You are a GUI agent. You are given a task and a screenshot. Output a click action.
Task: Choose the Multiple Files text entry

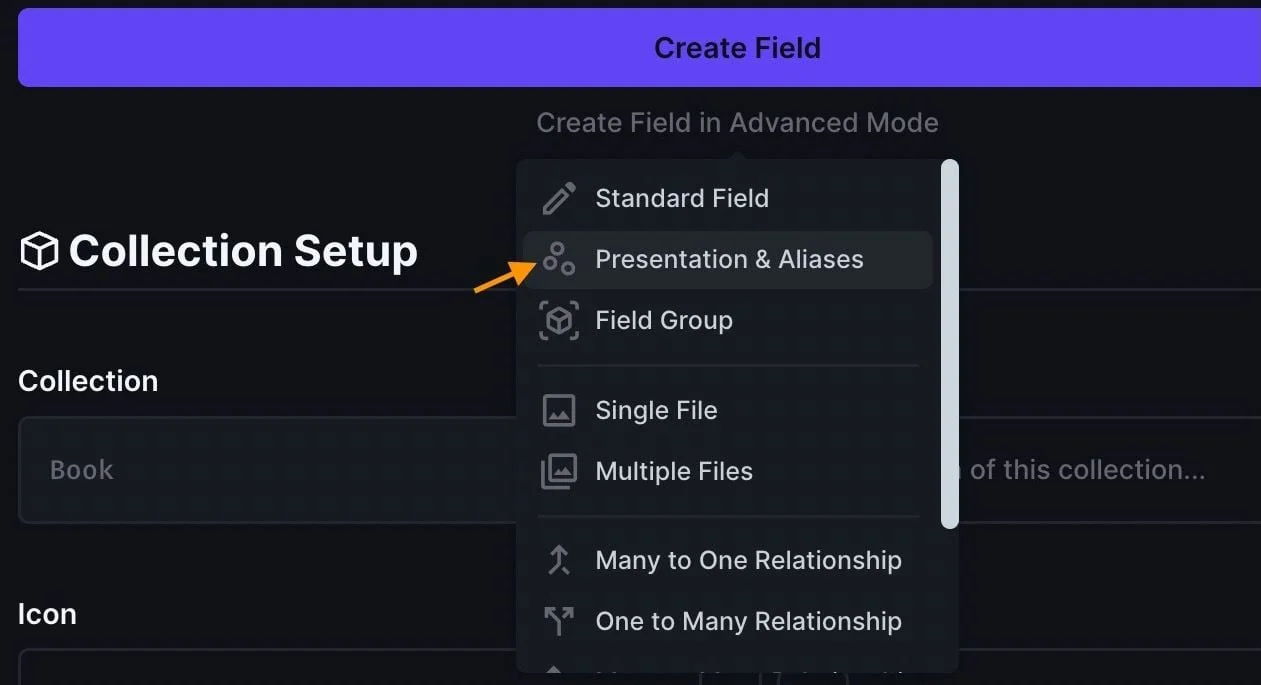pos(674,471)
